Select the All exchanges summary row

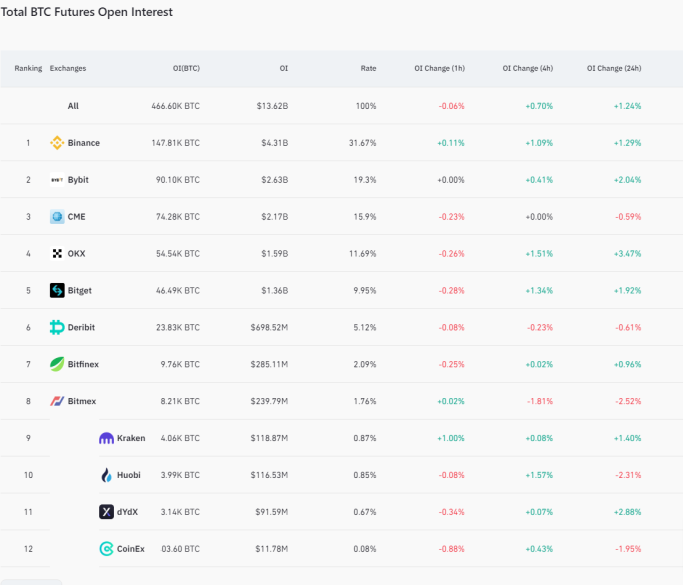[x=342, y=106]
